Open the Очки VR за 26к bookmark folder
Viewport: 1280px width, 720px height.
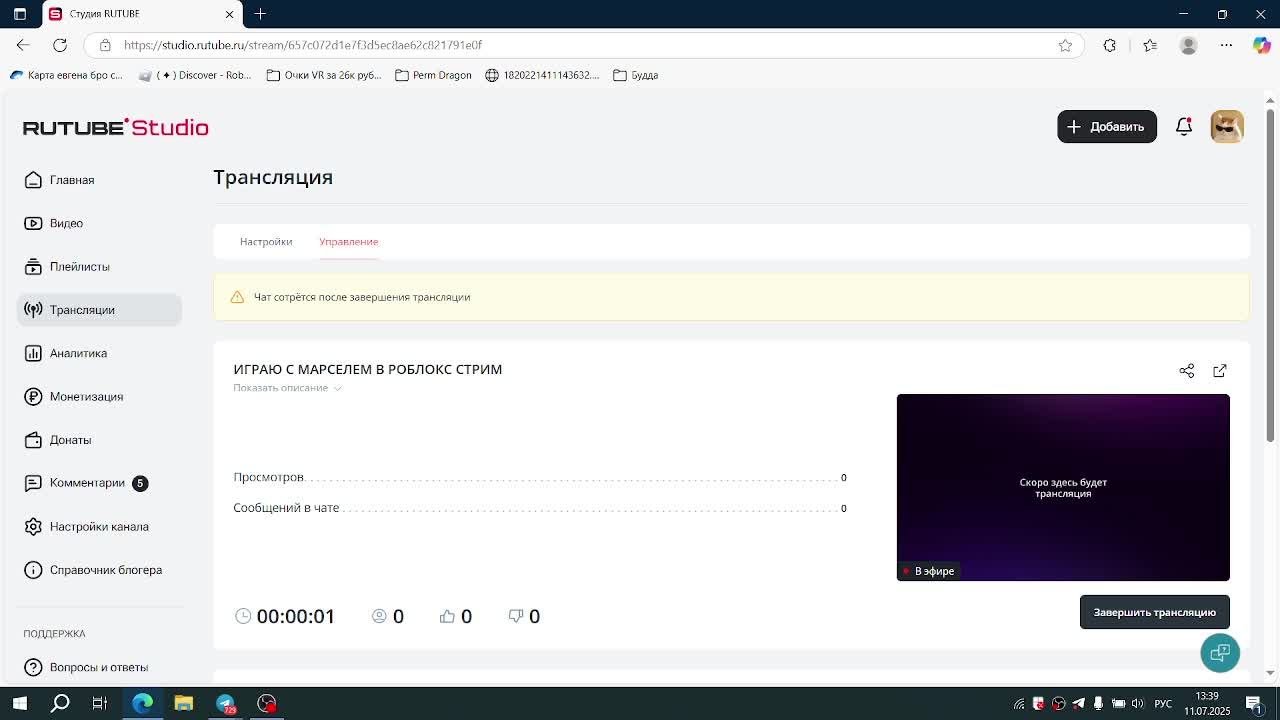pyautogui.click(x=324, y=75)
